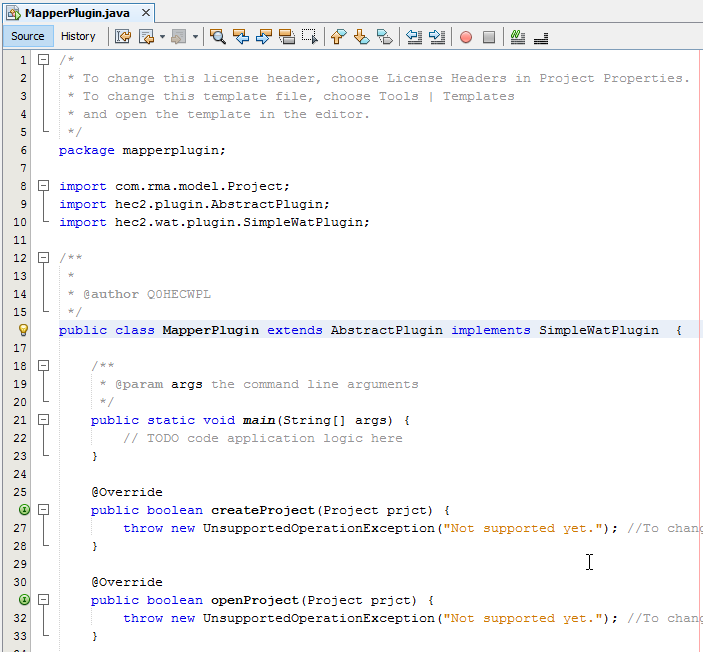Click 'hec2.plugin.AbstractPlugin' import text
The width and height of the screenshot is (703, 652).
point(219,204)
